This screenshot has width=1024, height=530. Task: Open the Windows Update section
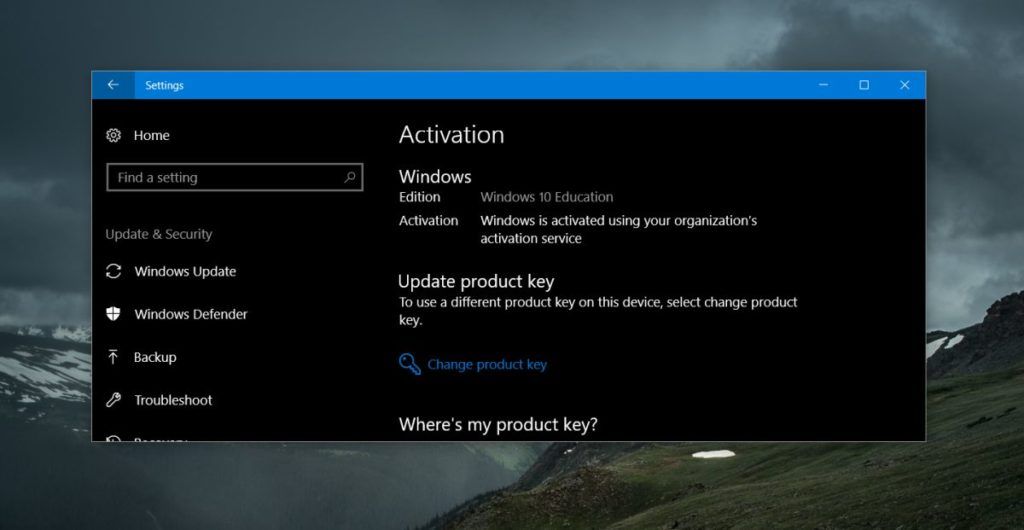click(x=185, y=271)
